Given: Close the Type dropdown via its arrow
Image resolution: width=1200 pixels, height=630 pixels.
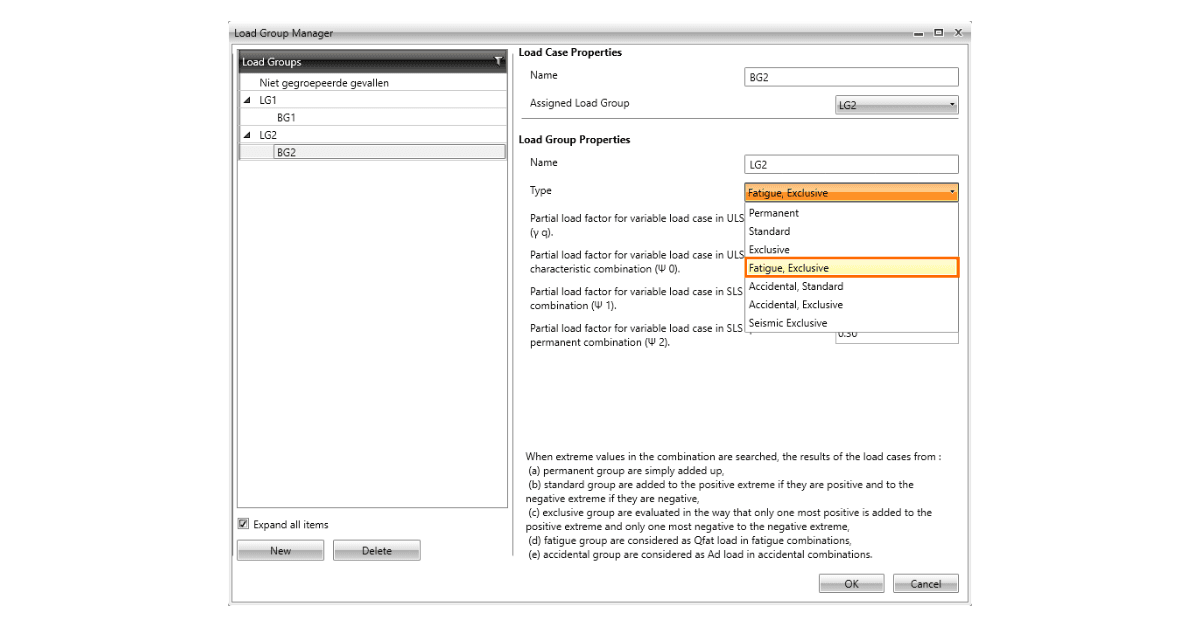Looking at the screenshot, I should click(952, 193).
